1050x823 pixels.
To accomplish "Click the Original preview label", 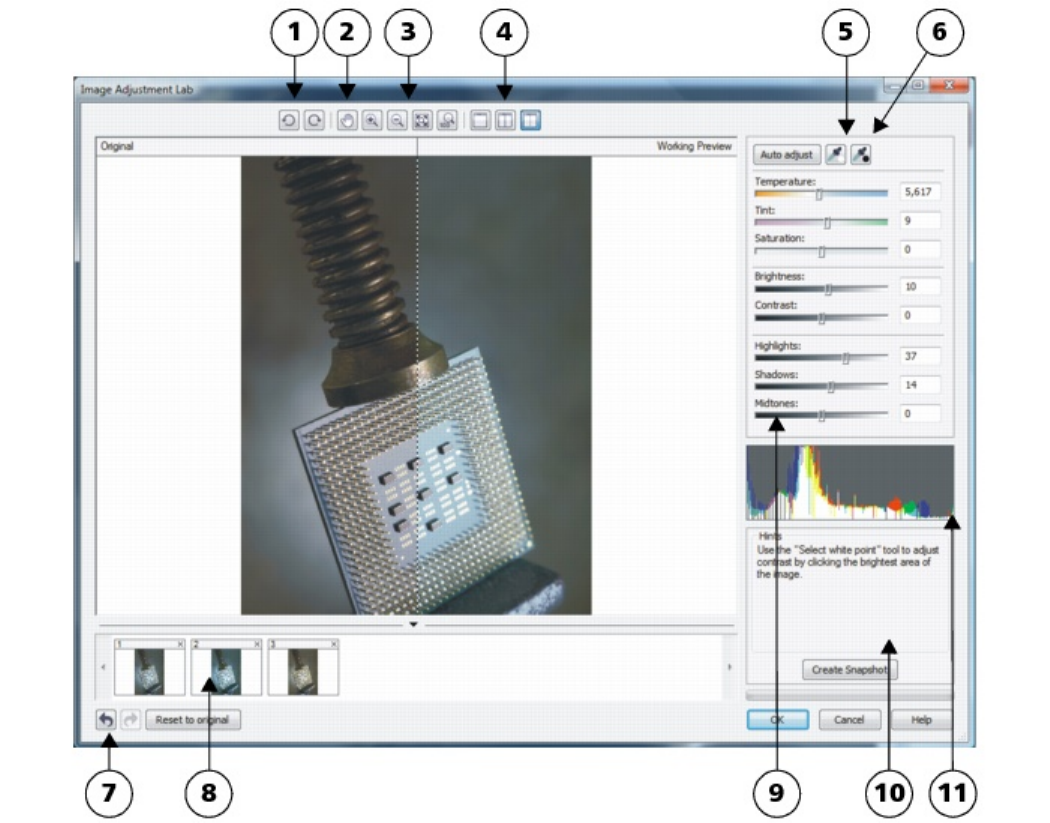I will [117, 146].
